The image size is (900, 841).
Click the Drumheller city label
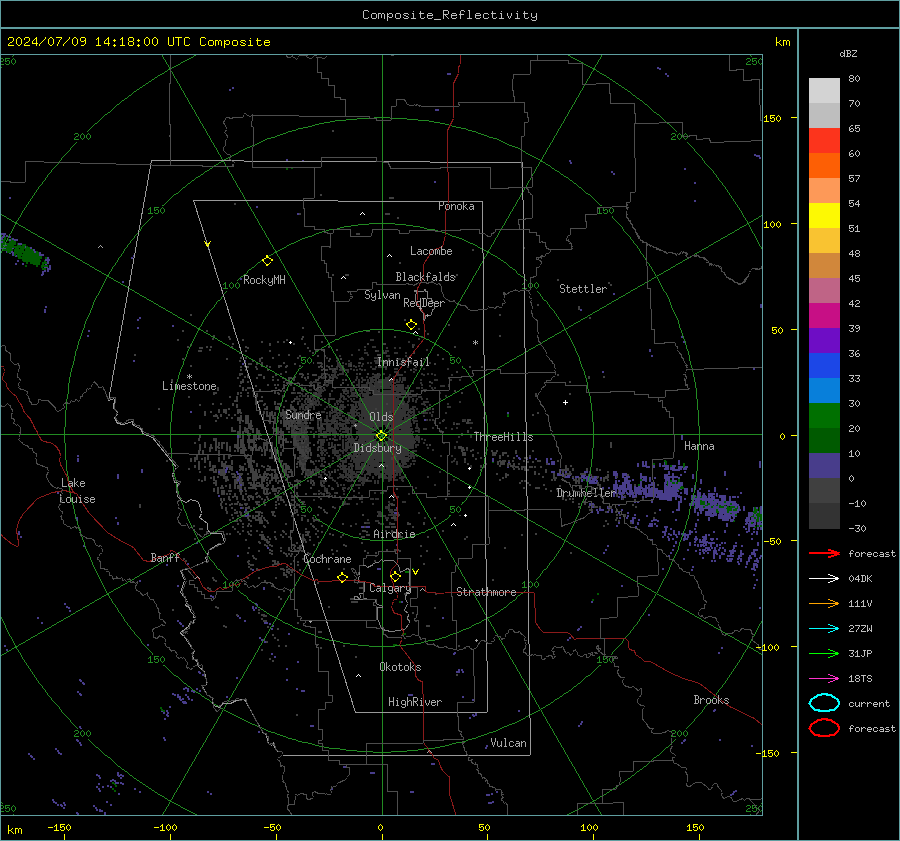pos(587,493)
